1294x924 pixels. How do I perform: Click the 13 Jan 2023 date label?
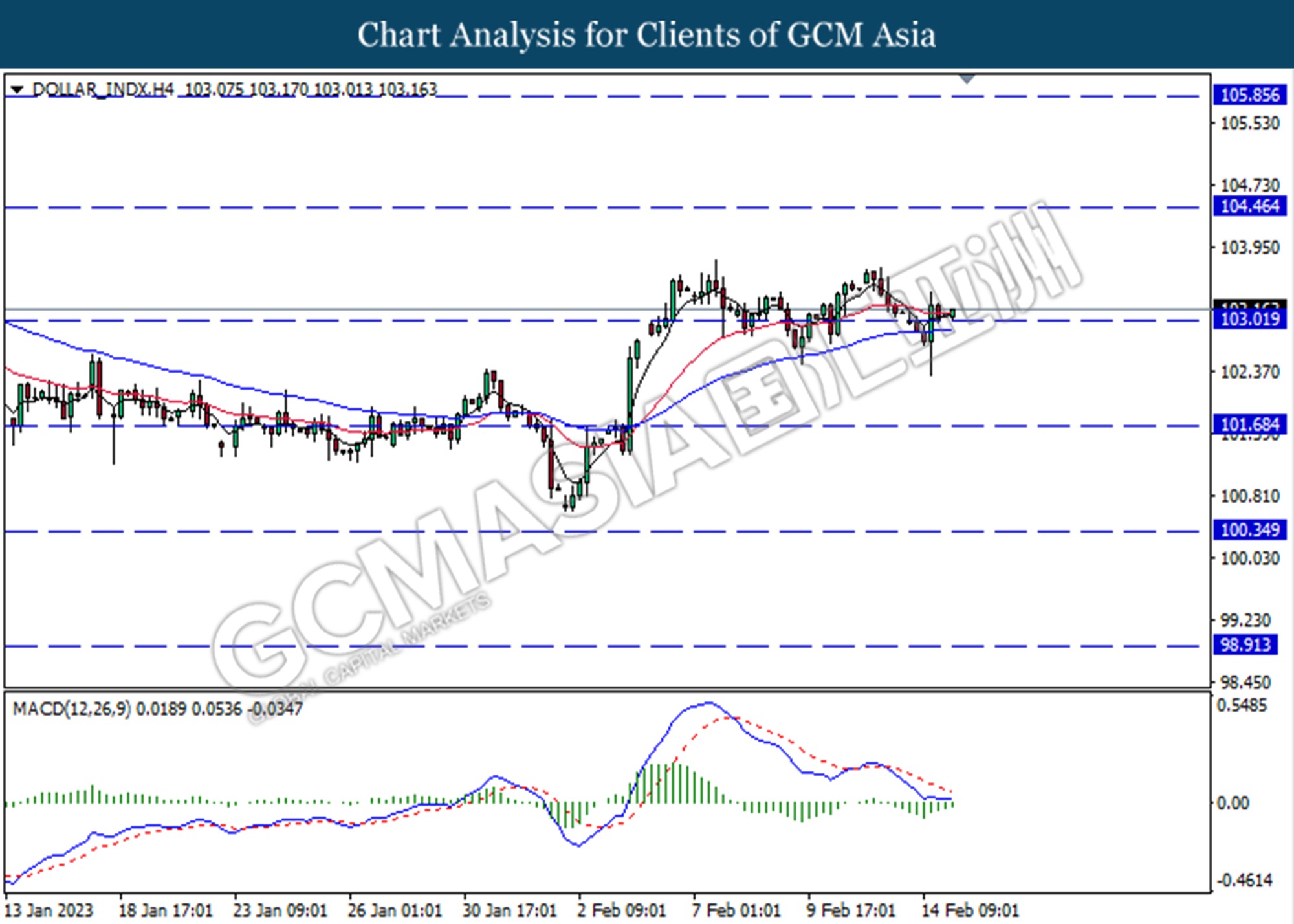coord(49,910)
